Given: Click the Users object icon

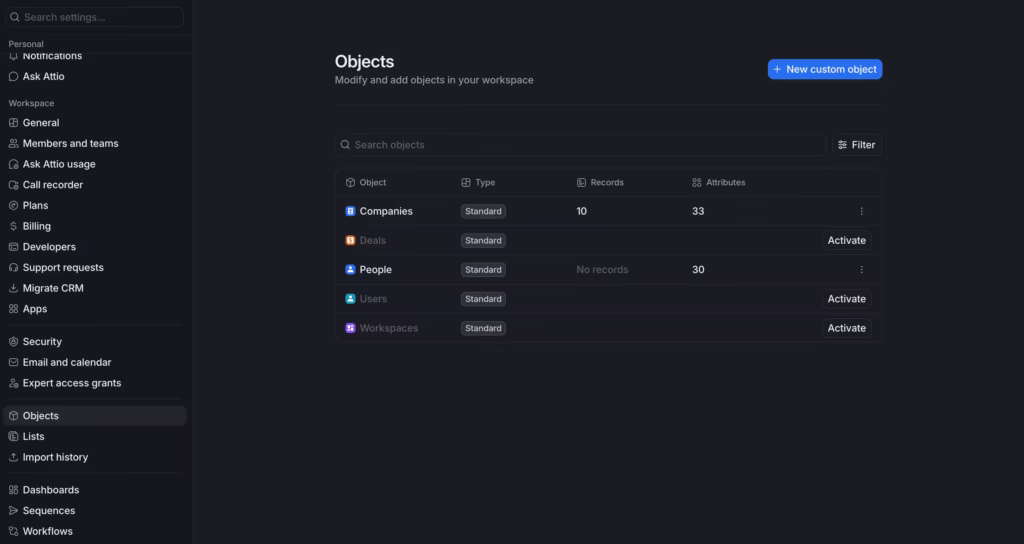Looking at the screenshot, I should (350, 299).
